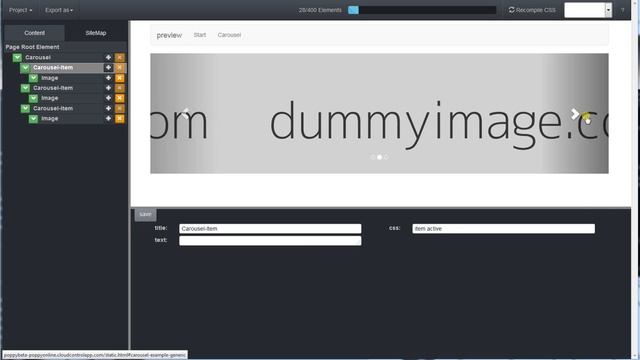Delete first Carousel-Item with orange X

coord(120,68)
